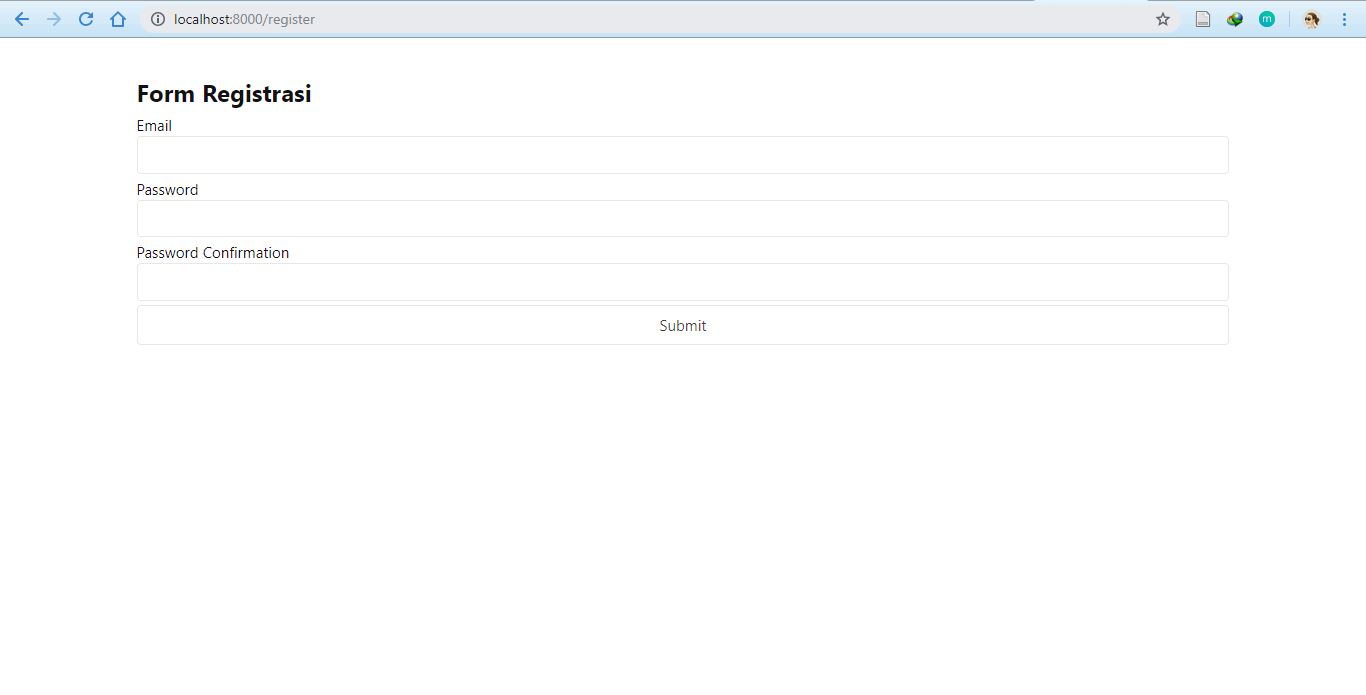Click the browser profile avatar

(1311, 19)
